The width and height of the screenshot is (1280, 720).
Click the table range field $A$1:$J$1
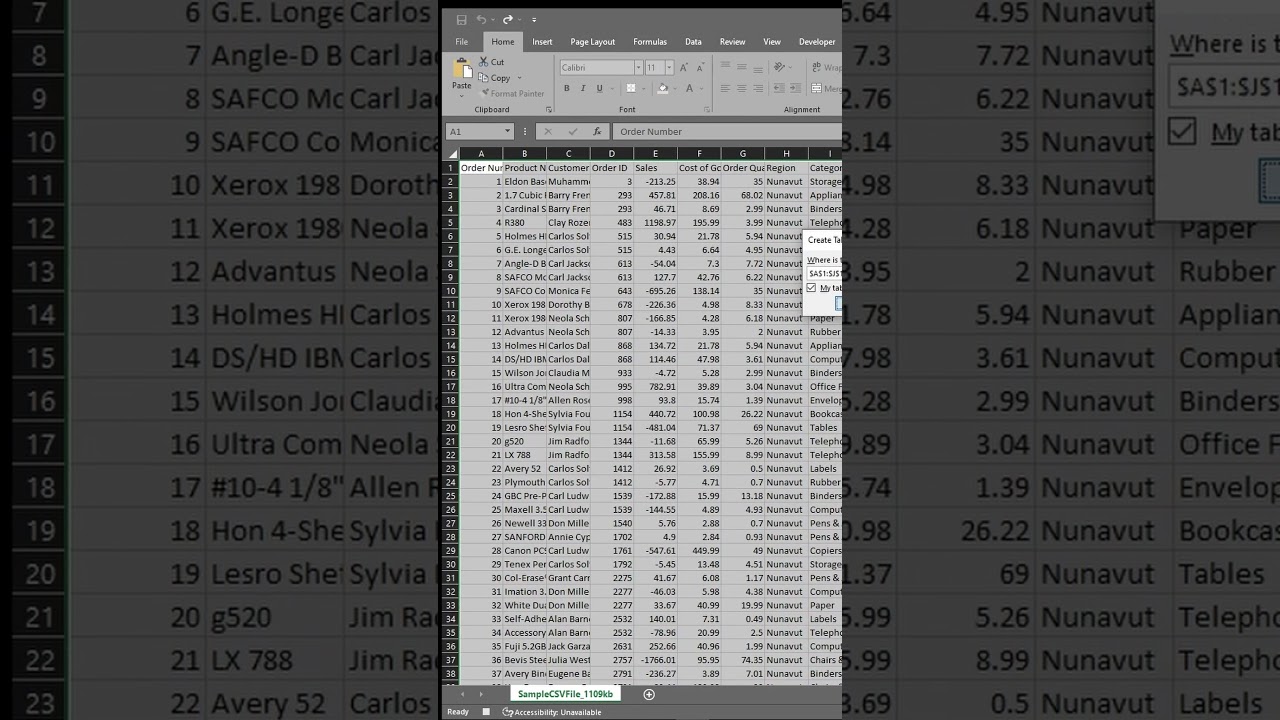coord(825,273)
